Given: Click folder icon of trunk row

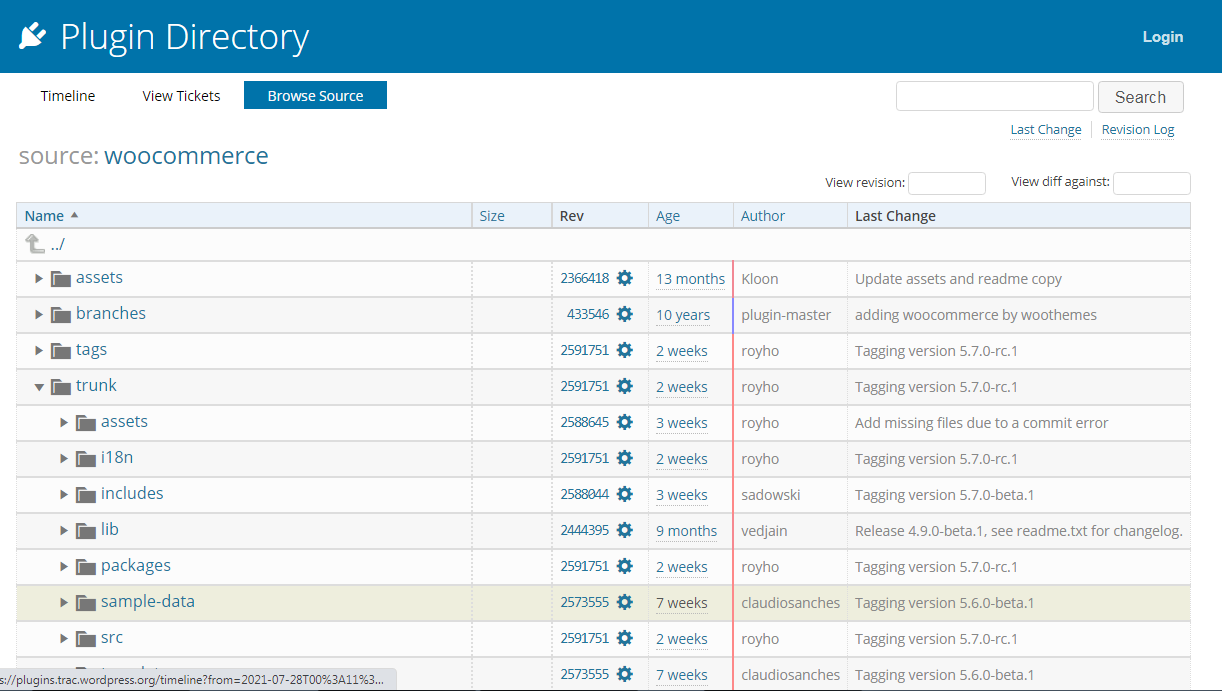Looking at the screenshot, I should coord(61,386).
